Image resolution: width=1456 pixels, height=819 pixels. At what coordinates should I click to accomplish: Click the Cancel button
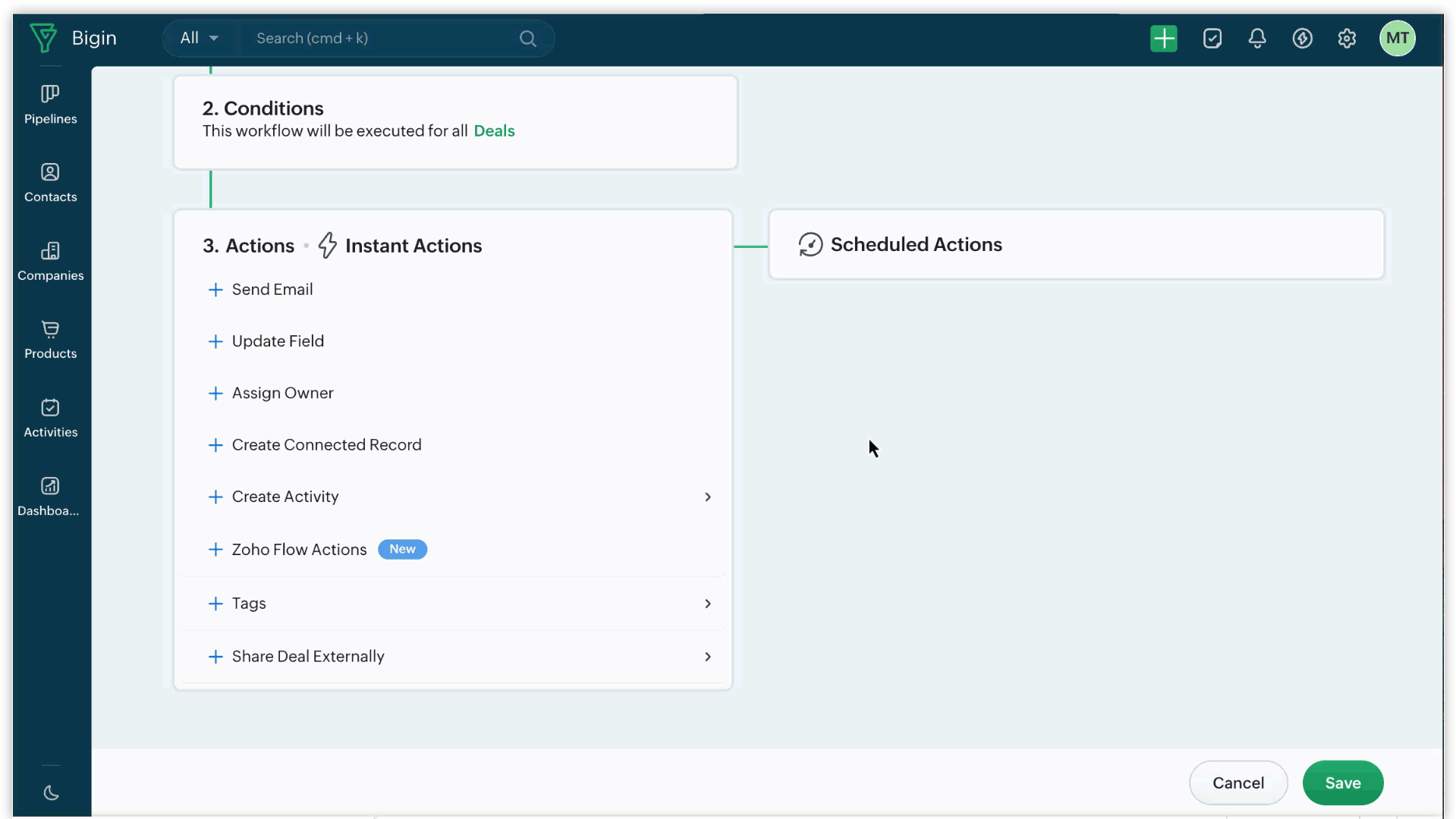click(1237, 783)
